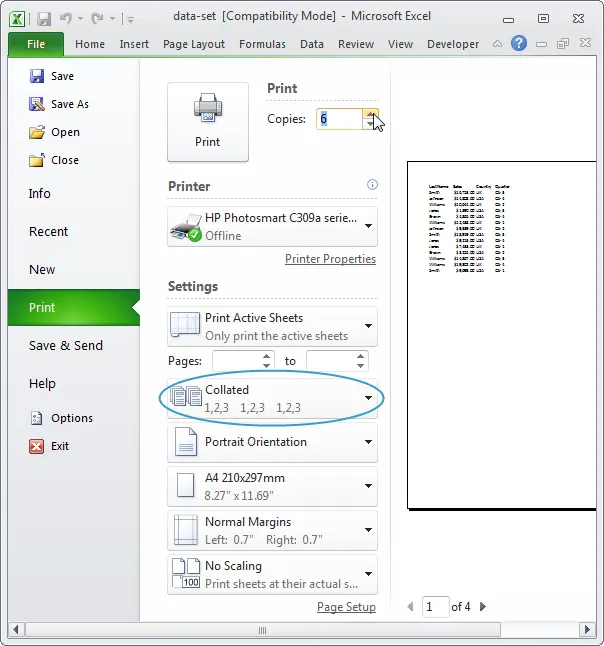Click the print preview page thumbnail
Viewport: 604px width, 646px height.
501,335
